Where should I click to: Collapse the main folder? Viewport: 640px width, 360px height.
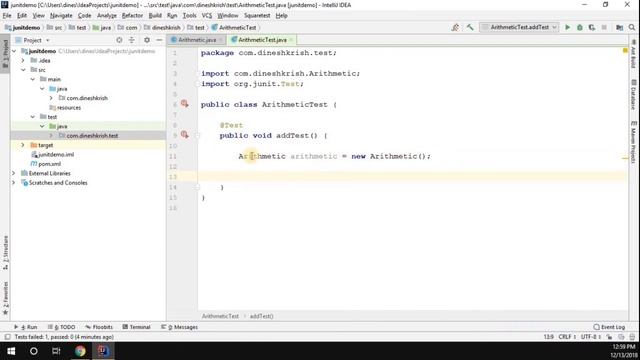33,79
